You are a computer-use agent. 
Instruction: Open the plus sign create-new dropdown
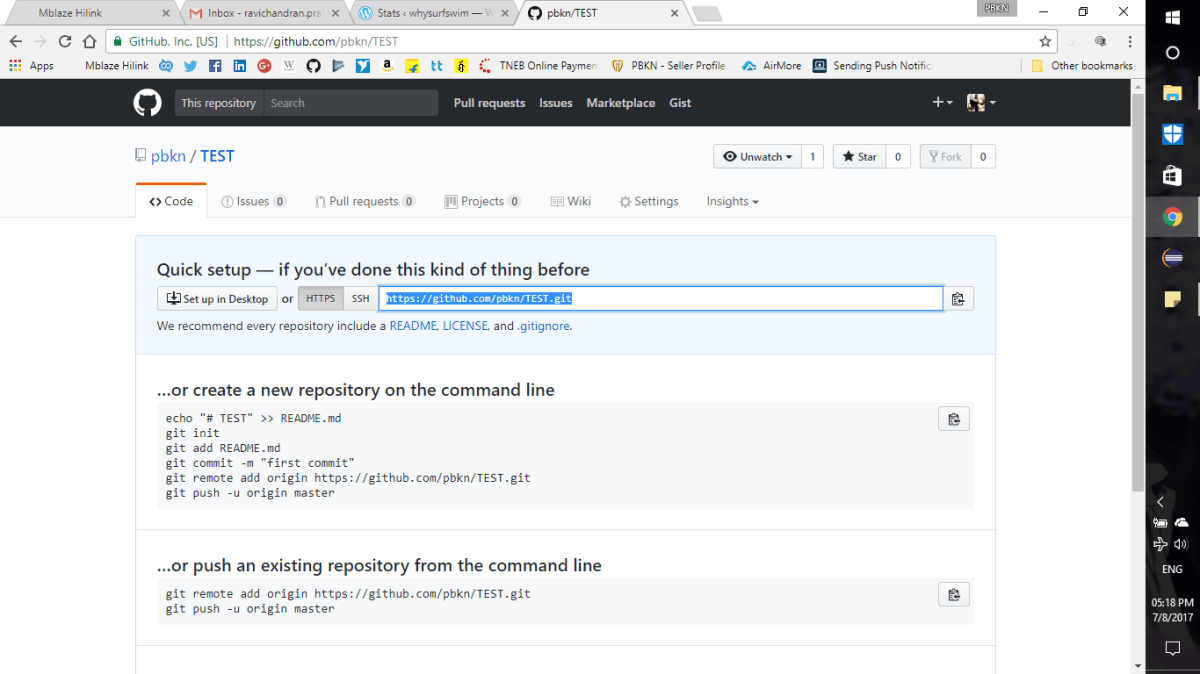pyautogui.click(x=940, y=102)
